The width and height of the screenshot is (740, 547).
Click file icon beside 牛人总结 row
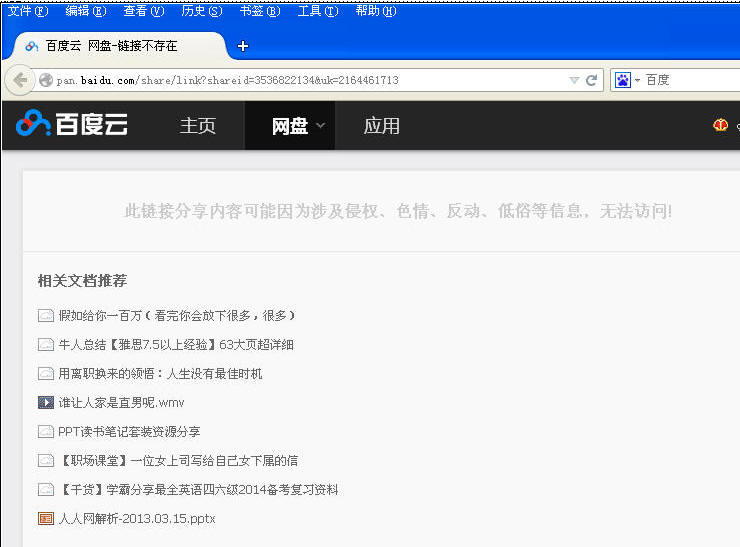coord(46,345)
